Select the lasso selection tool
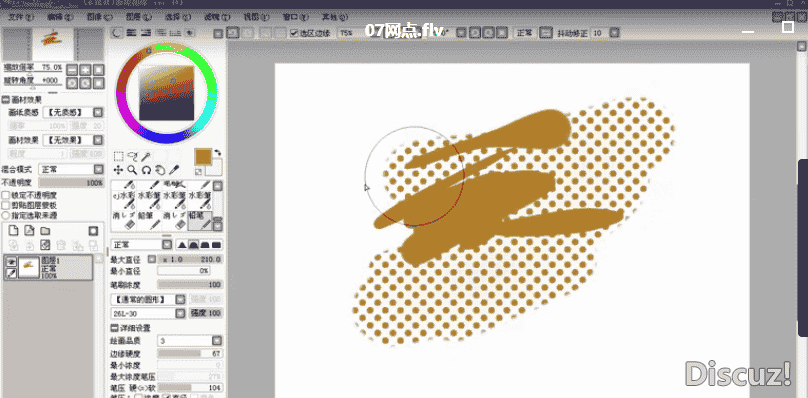 click(132, 156)
